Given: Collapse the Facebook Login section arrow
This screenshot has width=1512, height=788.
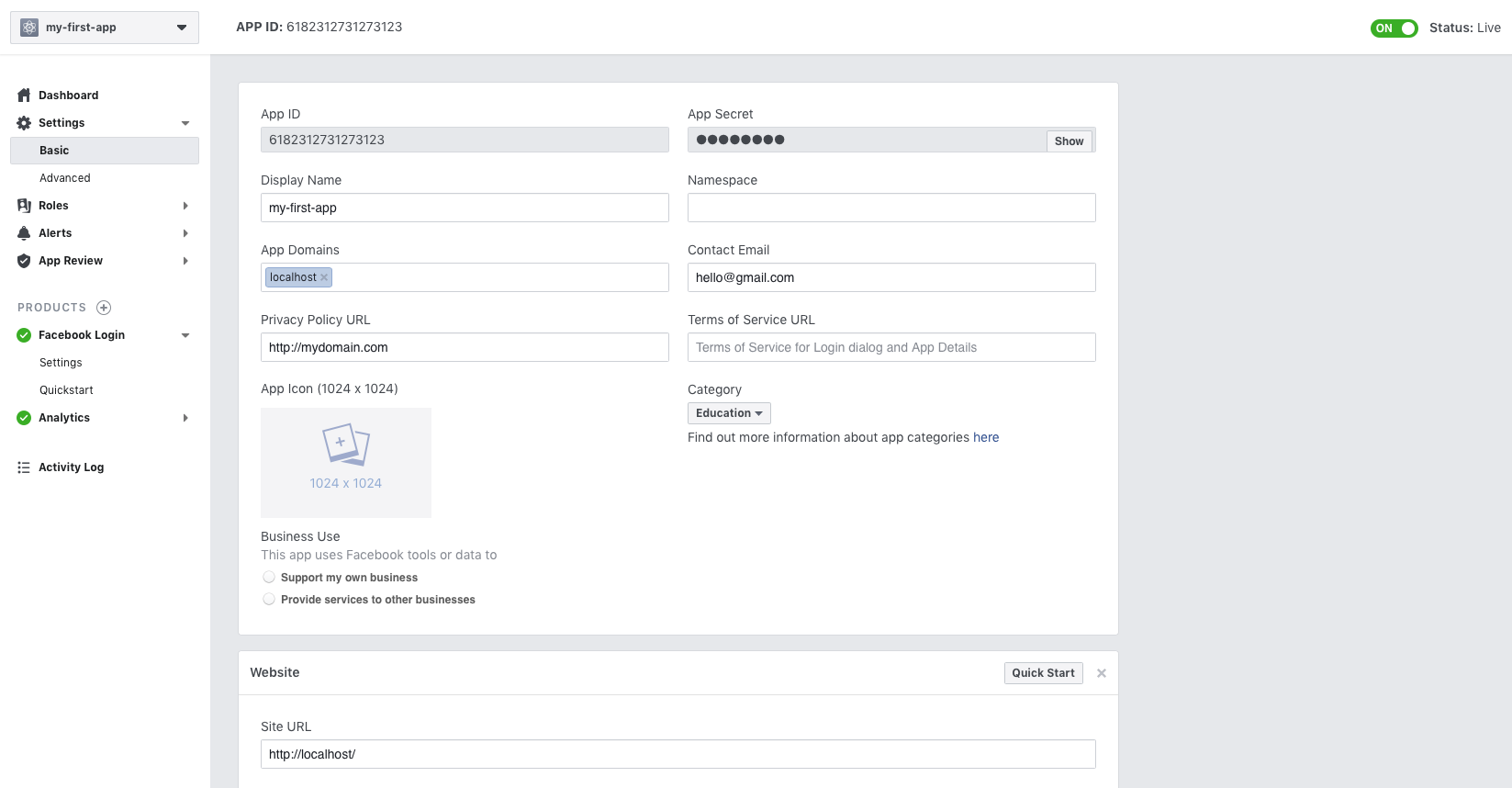Looking at the screenshot, I should click(x=185, y=335).
